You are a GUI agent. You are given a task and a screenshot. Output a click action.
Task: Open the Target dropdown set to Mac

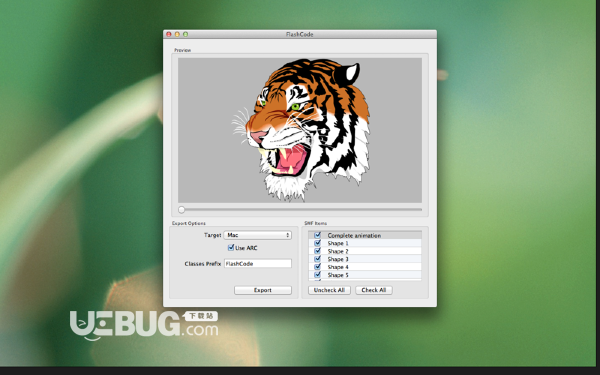click(258, 235)
